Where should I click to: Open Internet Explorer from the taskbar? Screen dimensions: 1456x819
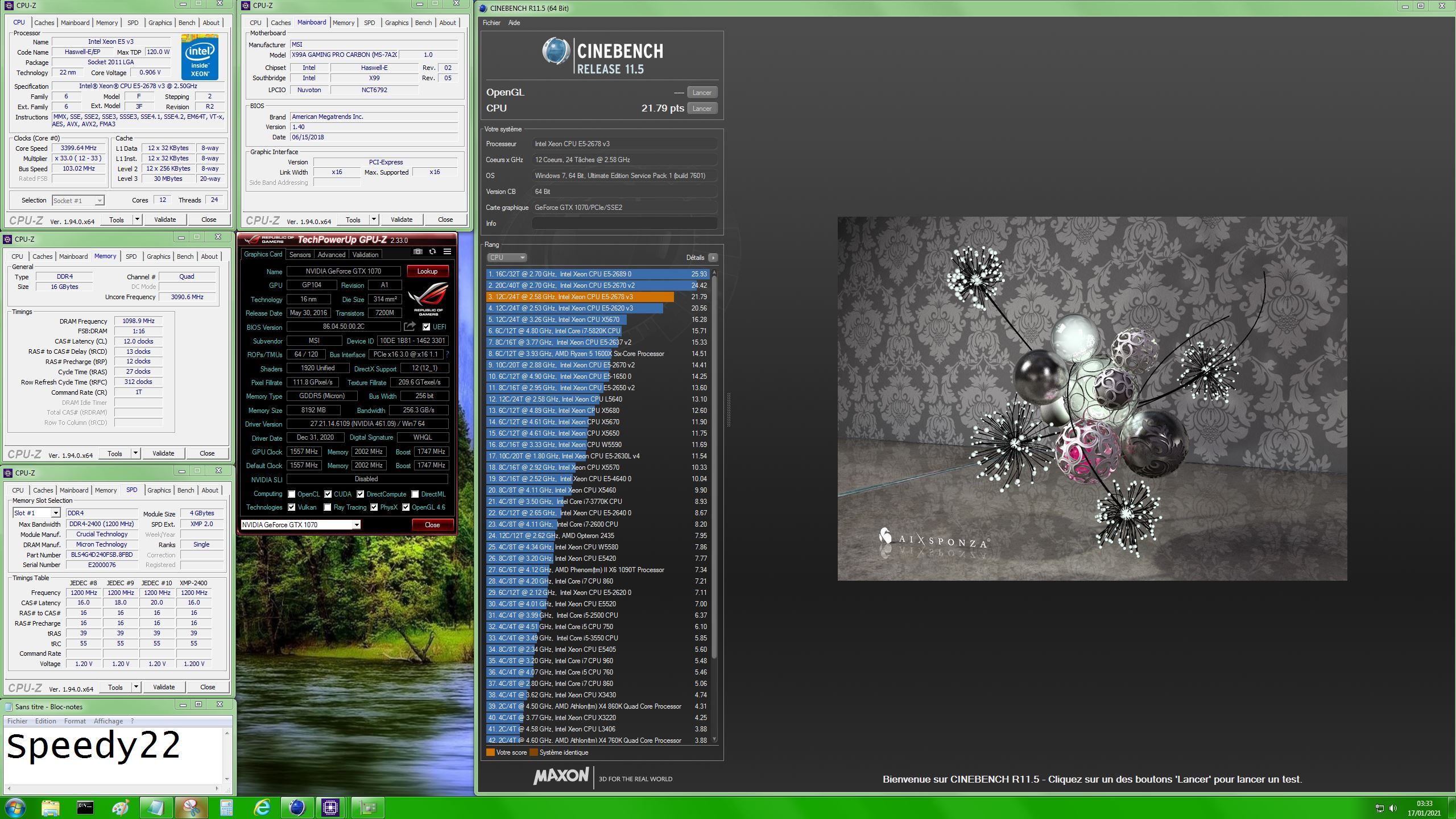pos(262,807)
